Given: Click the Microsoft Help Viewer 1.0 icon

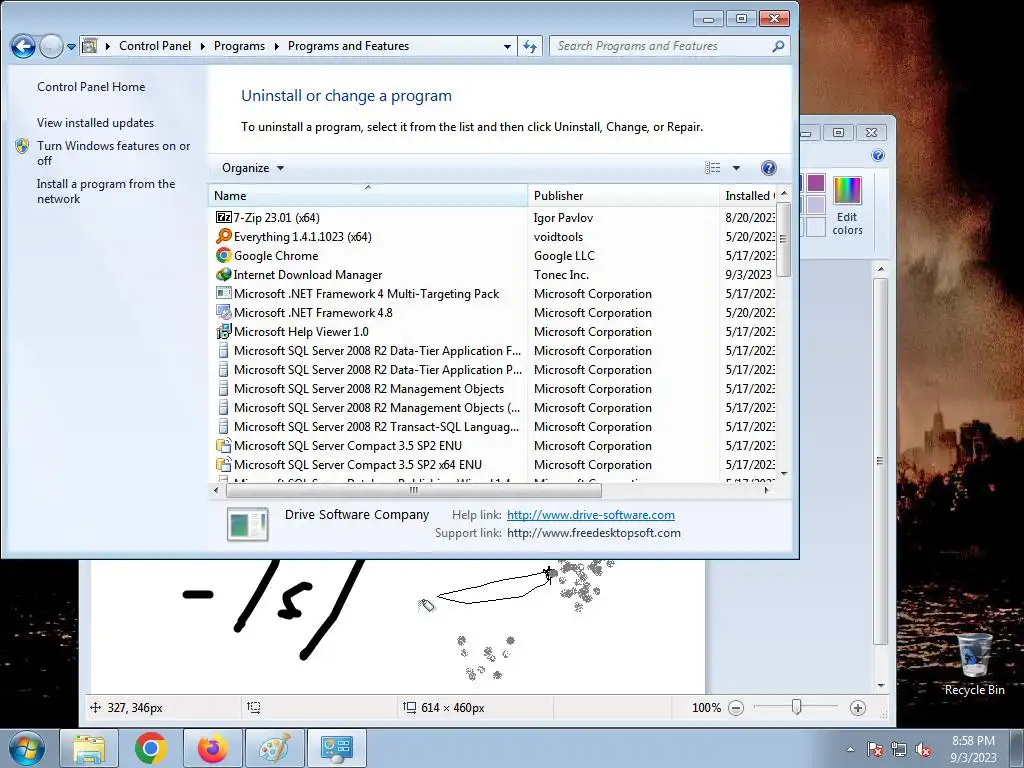Looking at the screenshot, I should [223, 331].
